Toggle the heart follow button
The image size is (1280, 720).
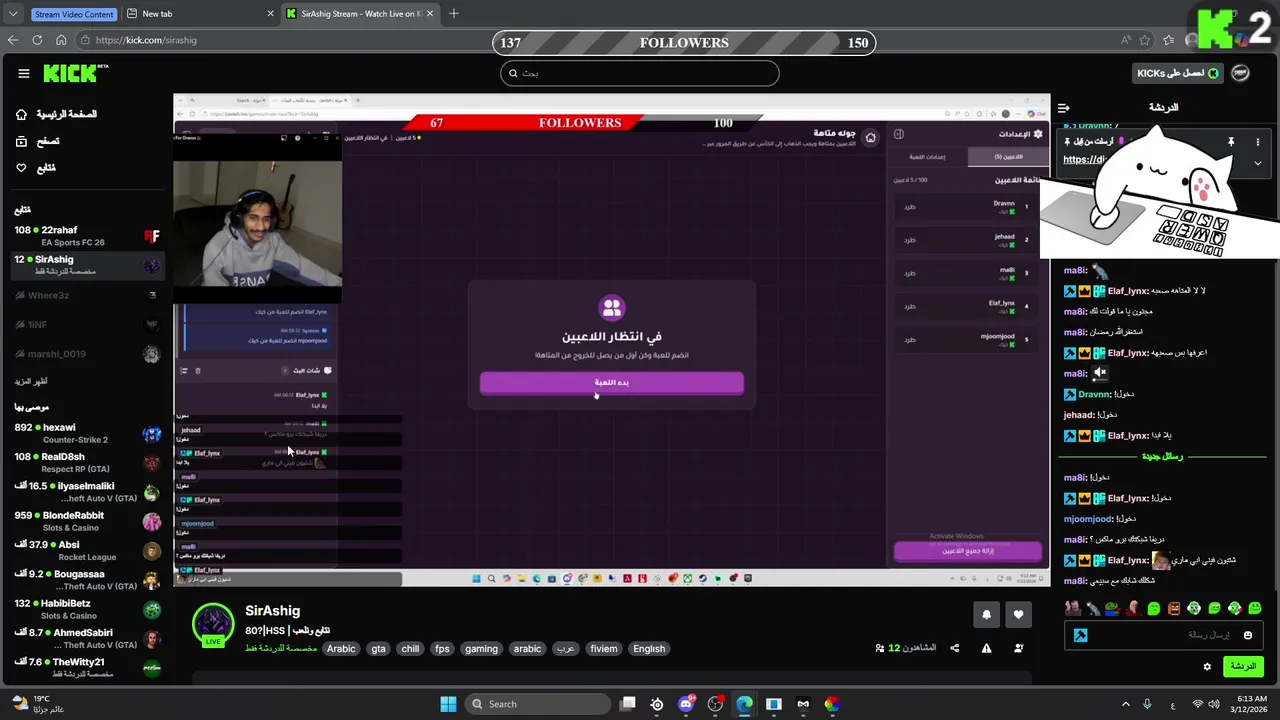tap(1018, 614)
